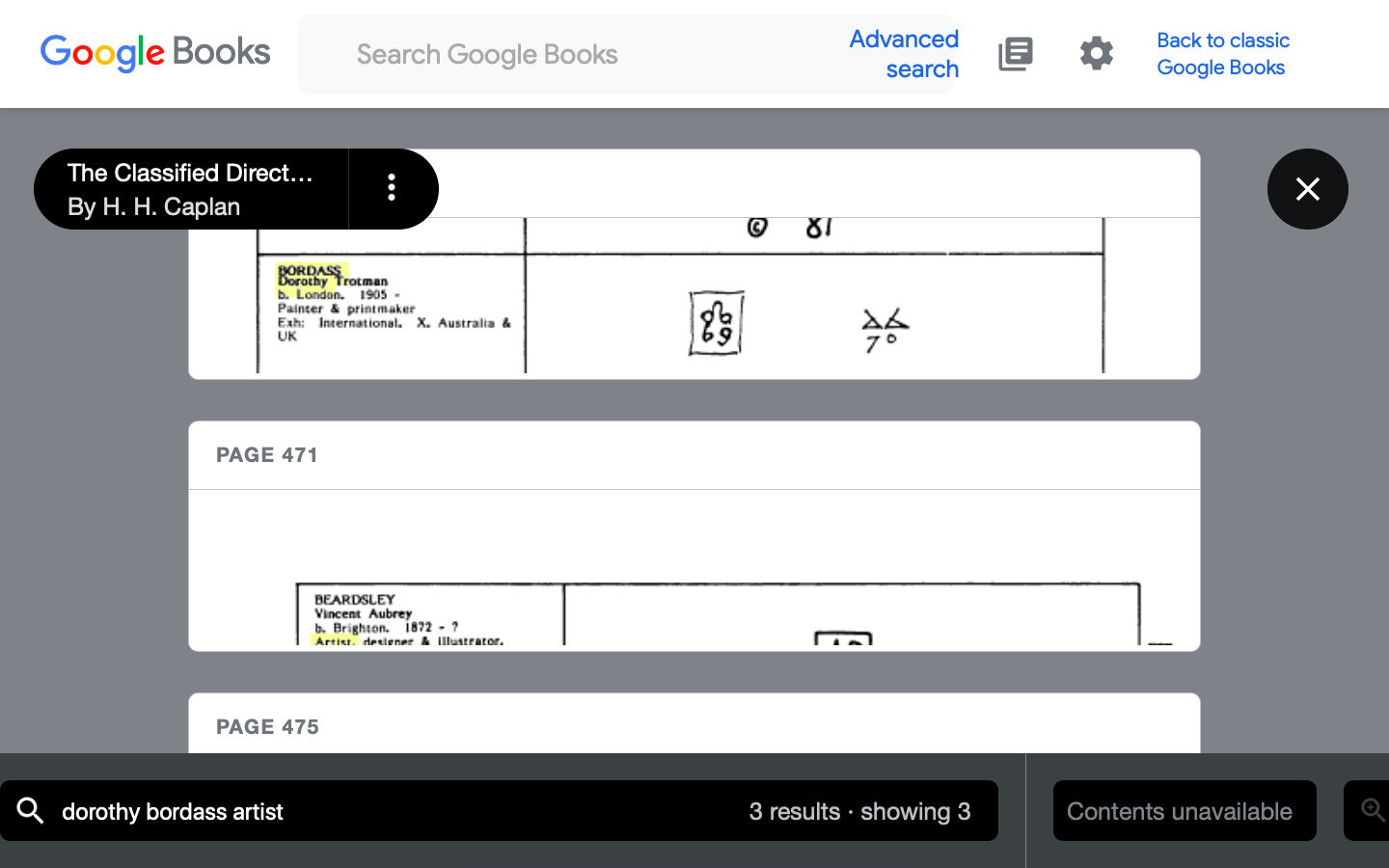Open the Page 475 result header
The height and width of the screenshot is (868, 1389).
pos(267,727)
